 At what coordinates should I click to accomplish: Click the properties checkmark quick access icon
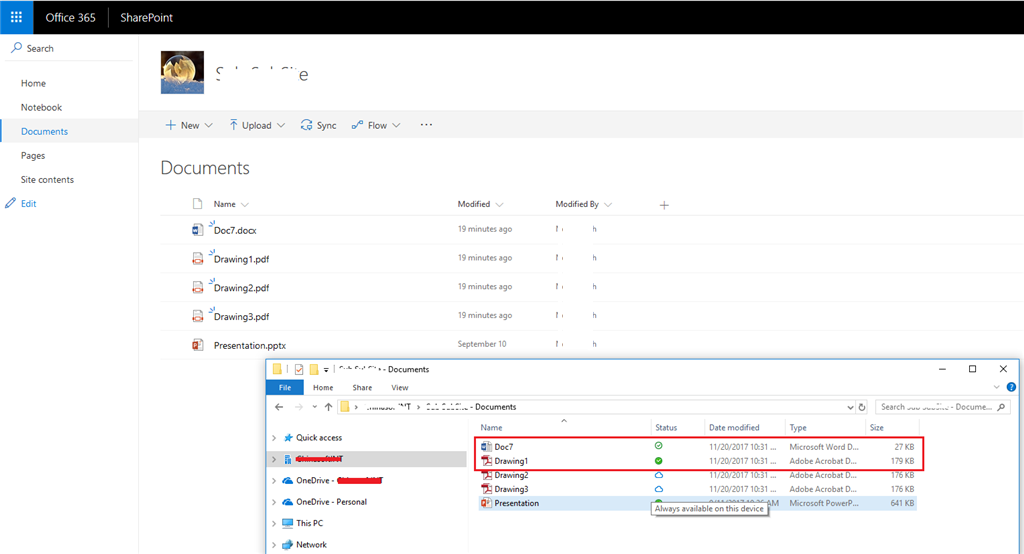click(299, 369)
